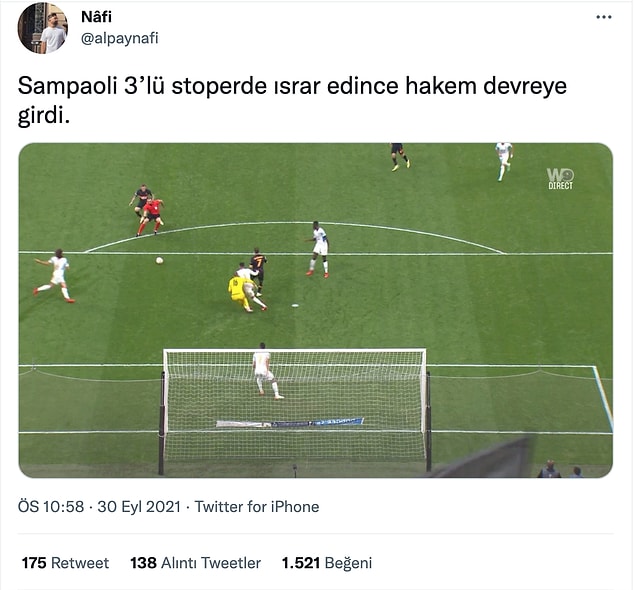
Task: View the 138 Alıntı Tweetler list
Action: click(196, 563)
